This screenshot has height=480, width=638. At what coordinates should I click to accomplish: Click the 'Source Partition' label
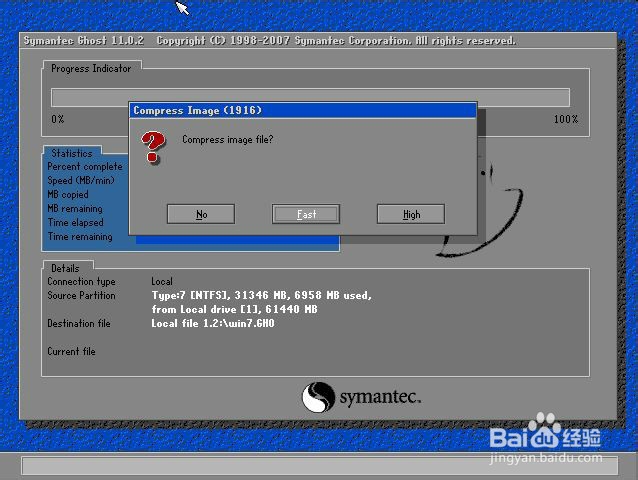(x=81, y=295)
